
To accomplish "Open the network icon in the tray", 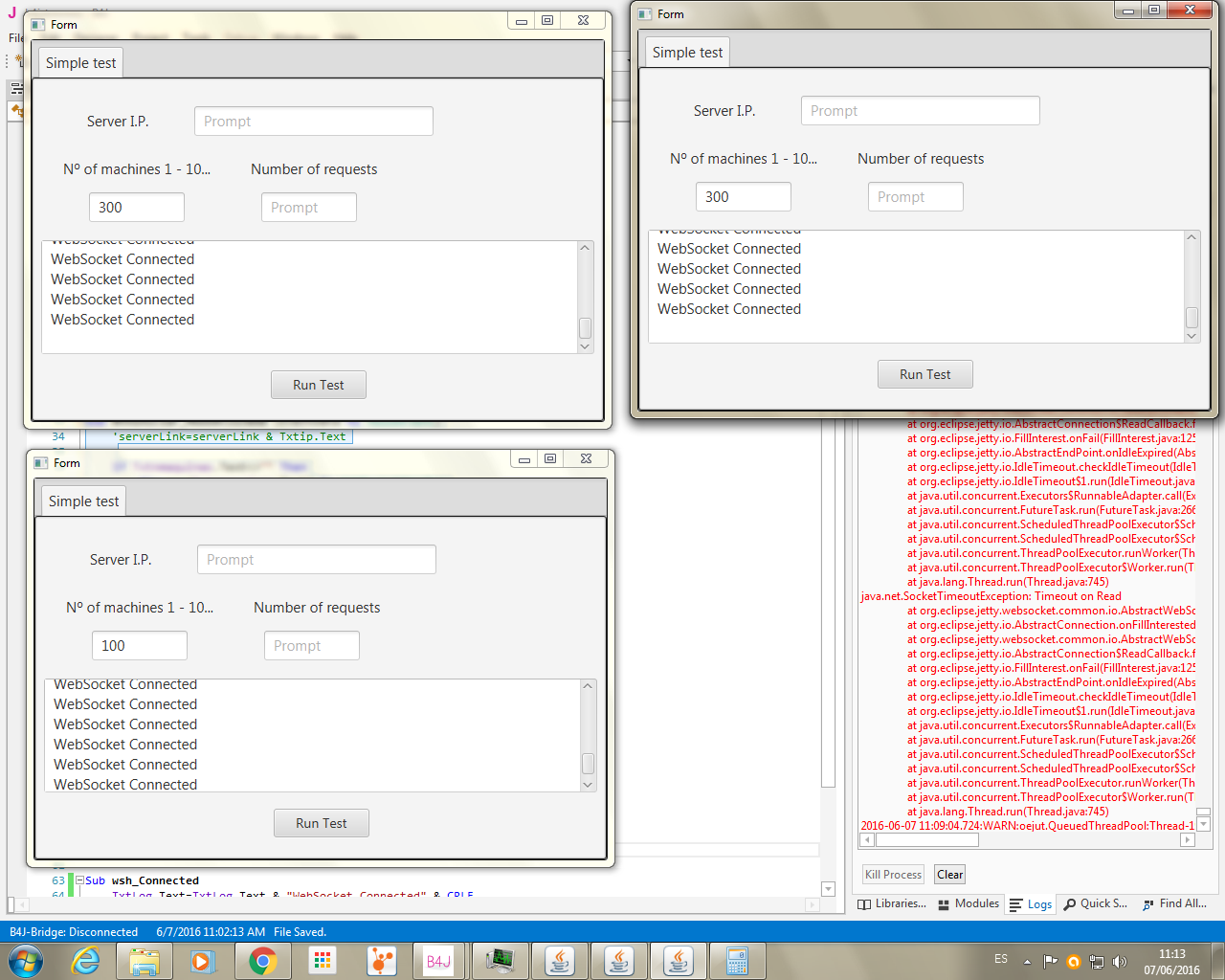I will [x=1097, y=961].
